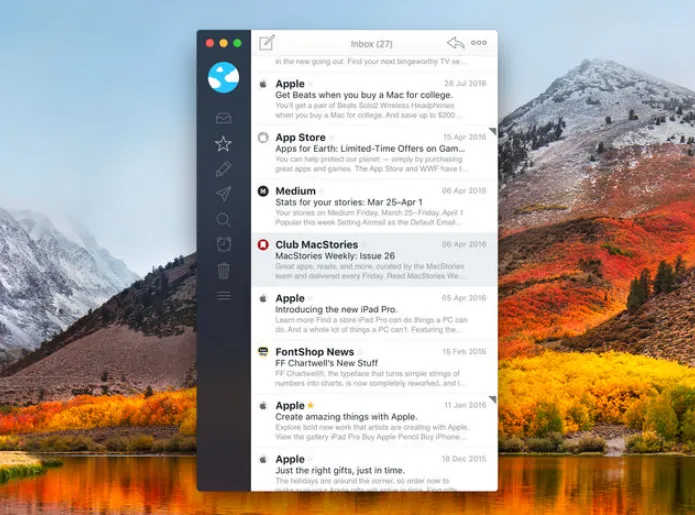
Task: Star the Club MacStories email
Action: [364, 245]
